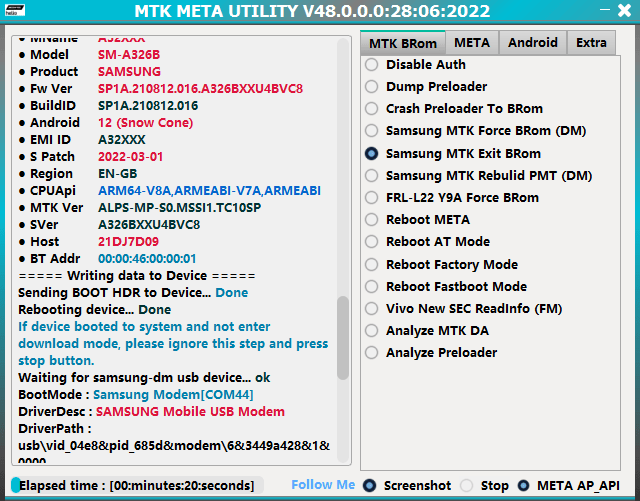Minimize the MTK META Utility window
The height and width of the screenshot is (501, 640).
coord(605,10)
